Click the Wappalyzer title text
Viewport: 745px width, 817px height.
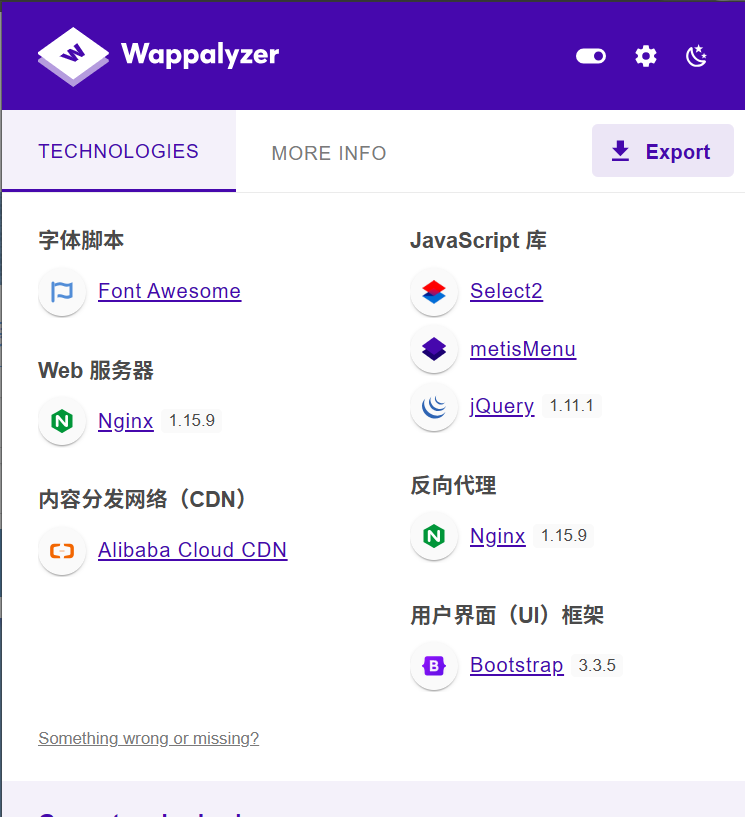point(200,54)
